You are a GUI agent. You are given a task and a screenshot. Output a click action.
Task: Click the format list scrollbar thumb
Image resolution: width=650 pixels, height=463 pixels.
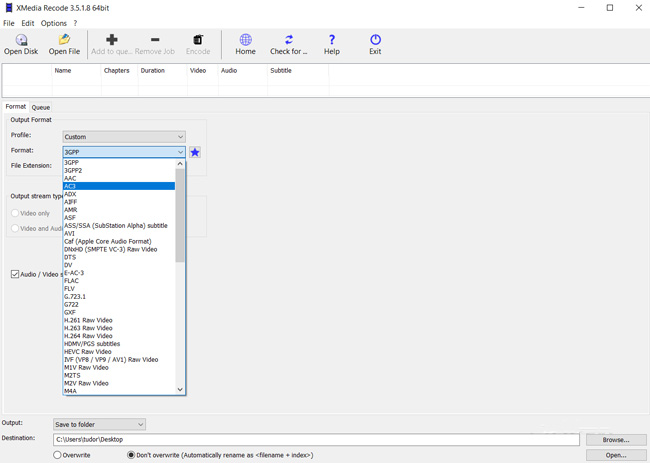pyautogui.click(x=180, y=215)
